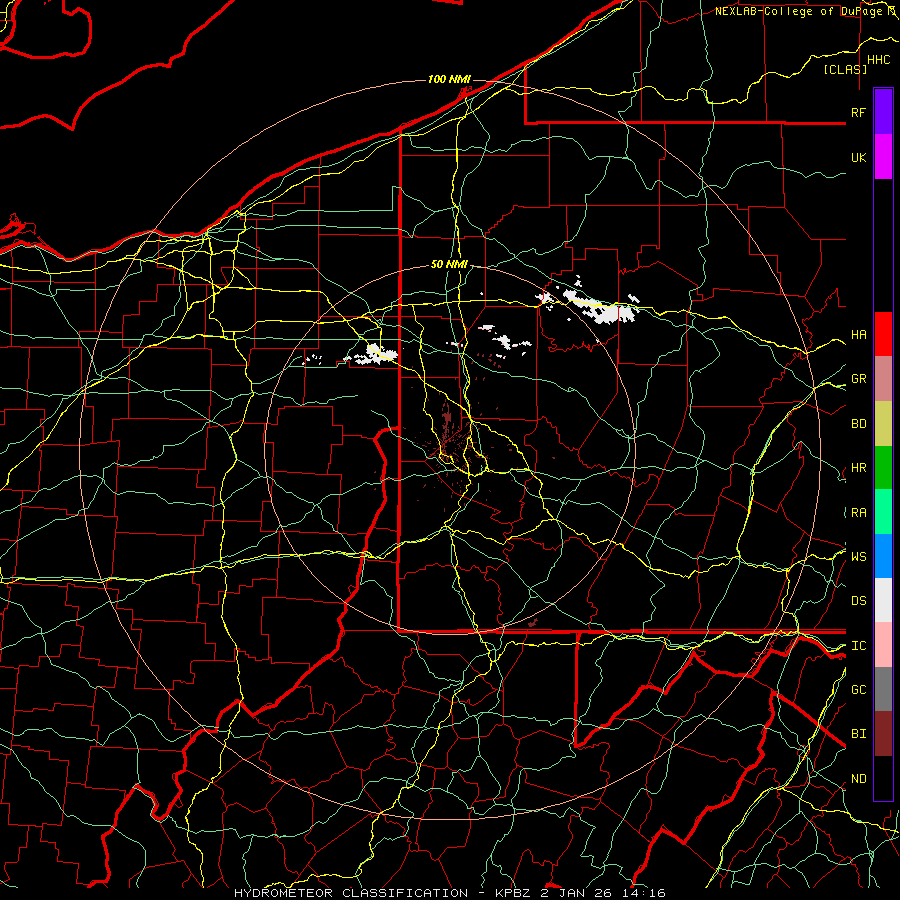The width and height of the screenshot is (900, 900).
Task: Click the IC legend label
Action: 858,646
